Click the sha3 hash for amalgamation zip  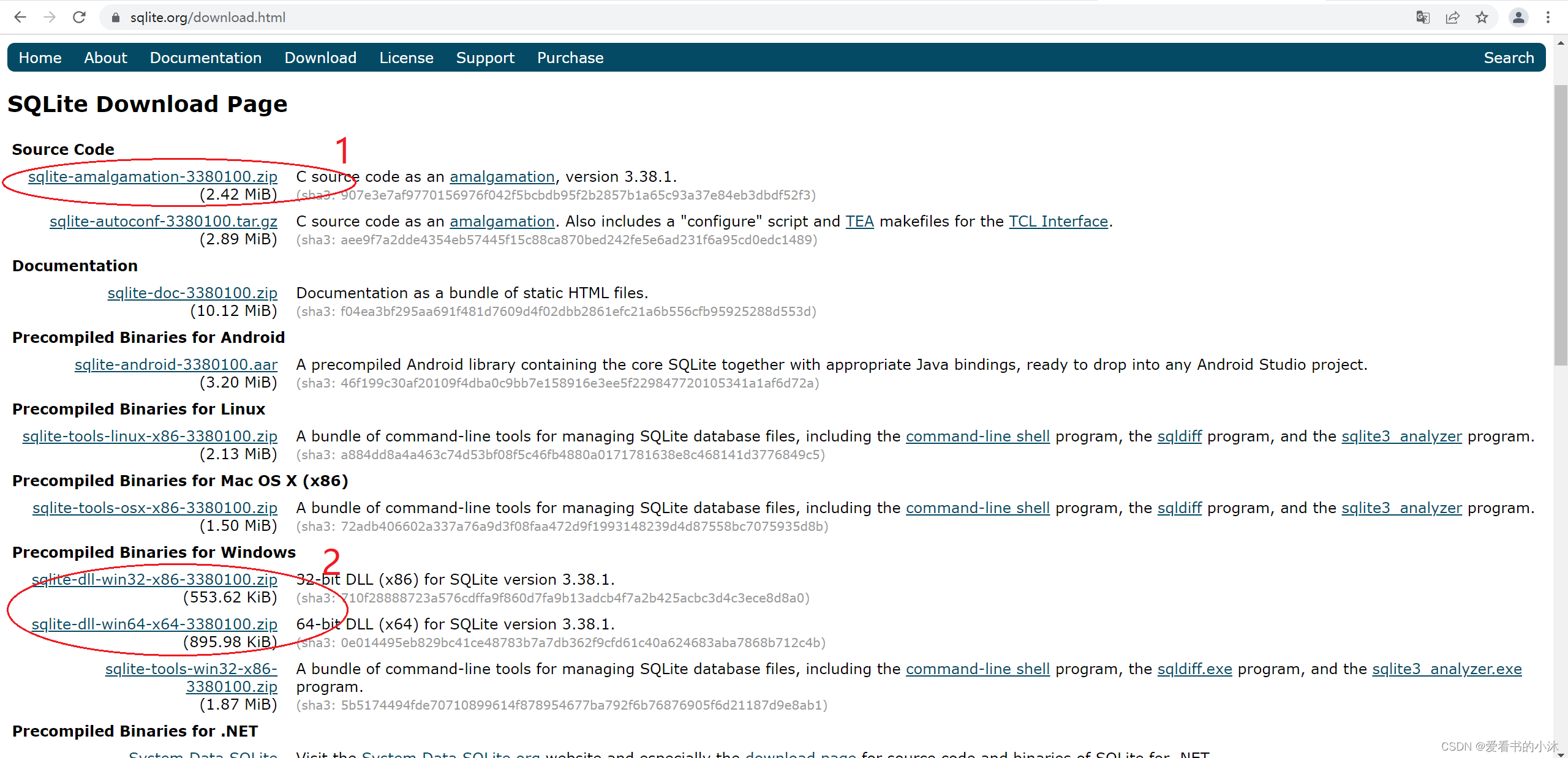(x=556, y=195)
